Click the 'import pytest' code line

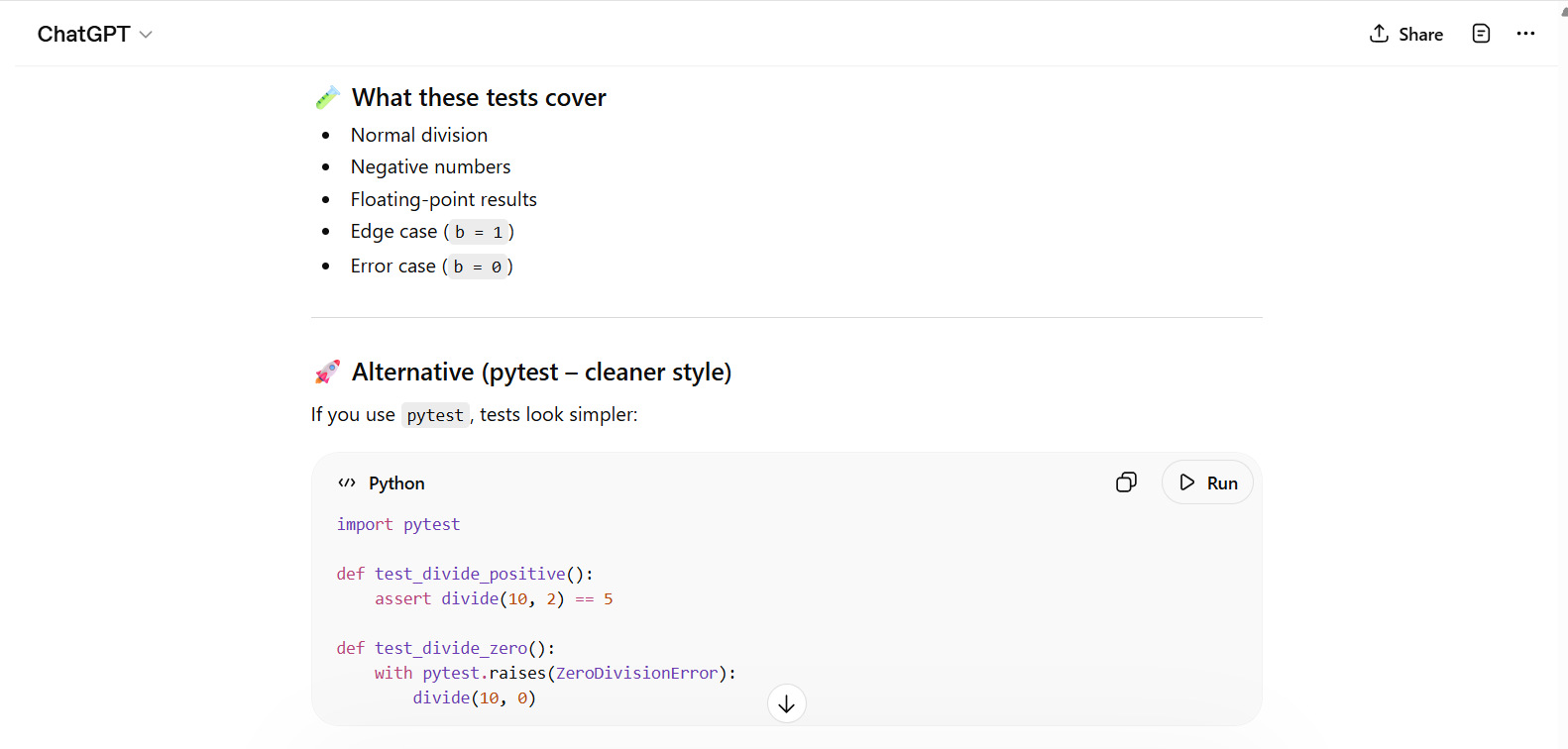point(397,524)
